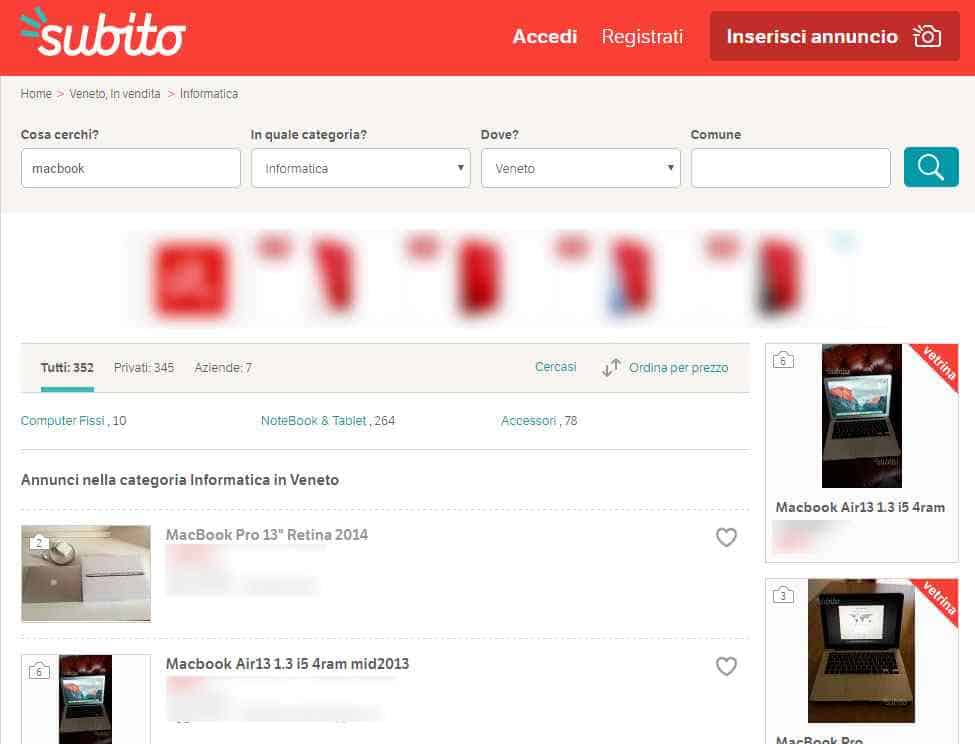Click photo count icon on MacBook Pro Retina thumbnail
The height and width of the screenshot is (744, 975).
tap(39, 542)
